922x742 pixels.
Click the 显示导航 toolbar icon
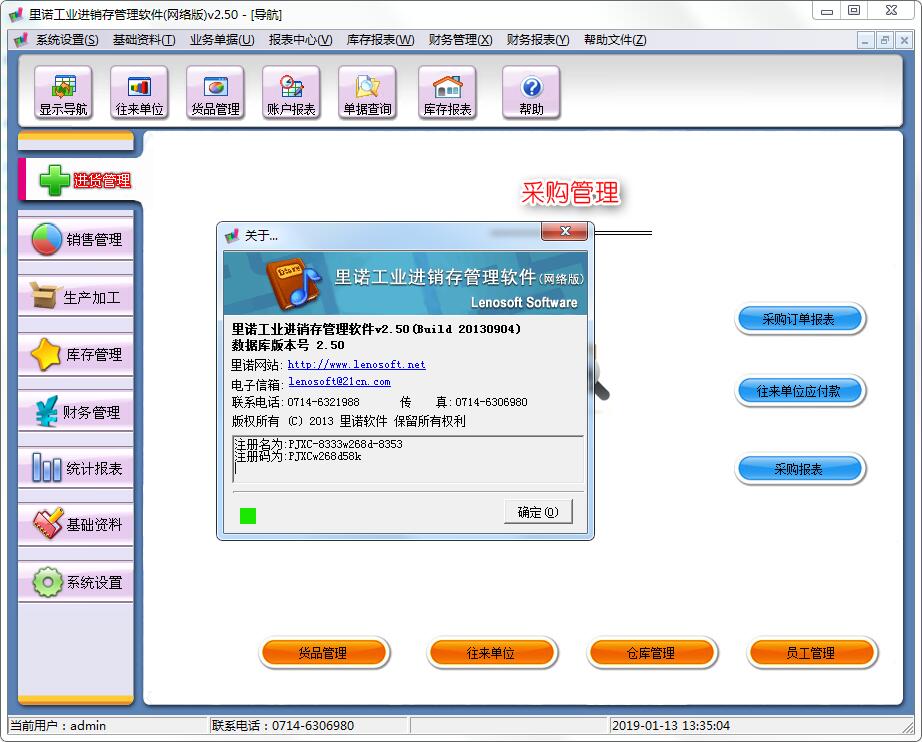63,93
